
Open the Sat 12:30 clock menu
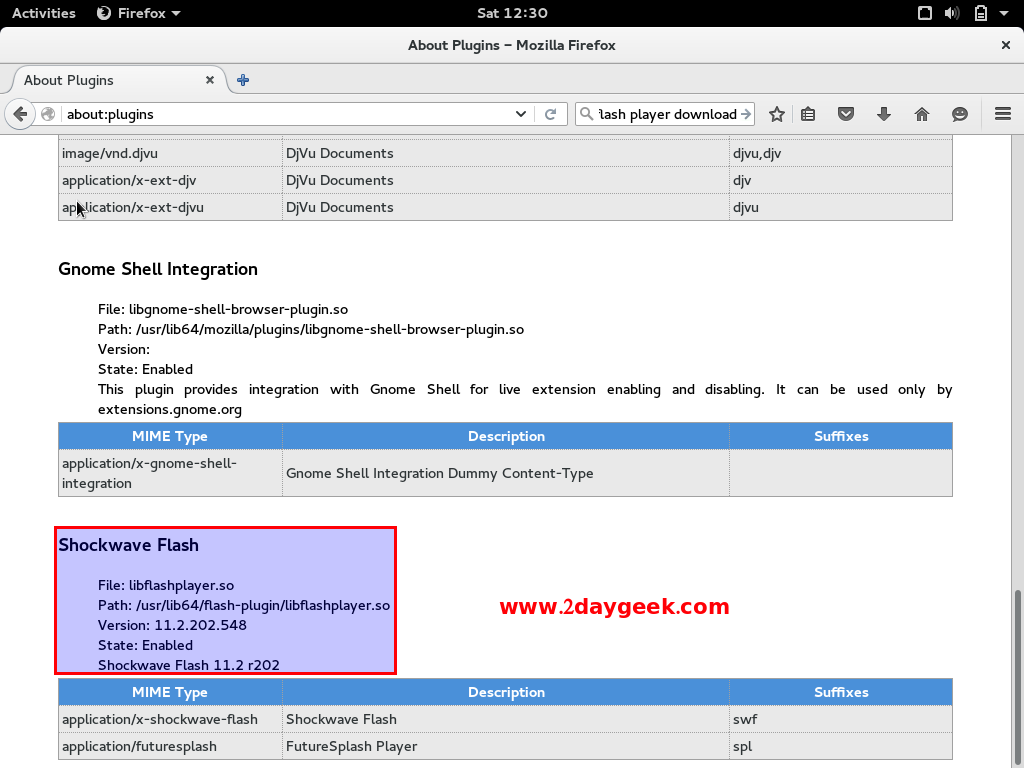(512, 13)
